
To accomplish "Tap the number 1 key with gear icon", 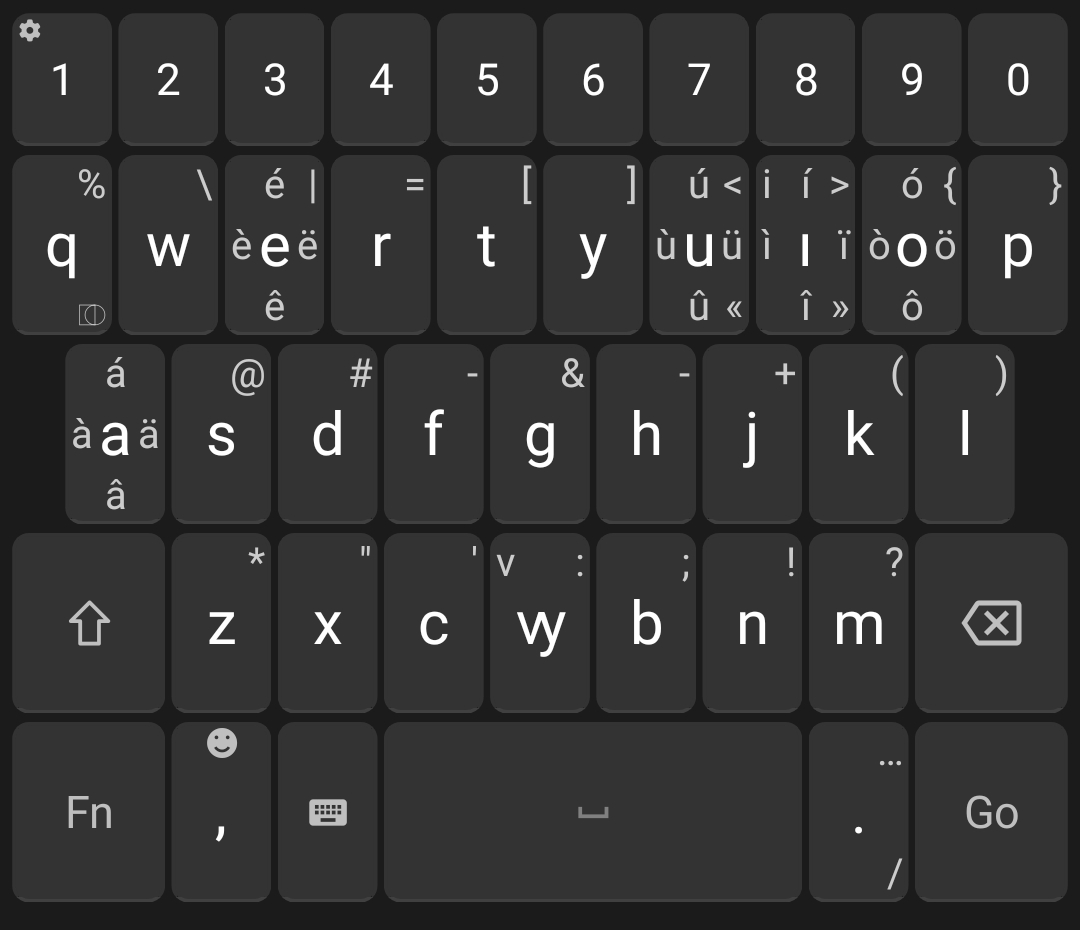I will click(62, 79).
